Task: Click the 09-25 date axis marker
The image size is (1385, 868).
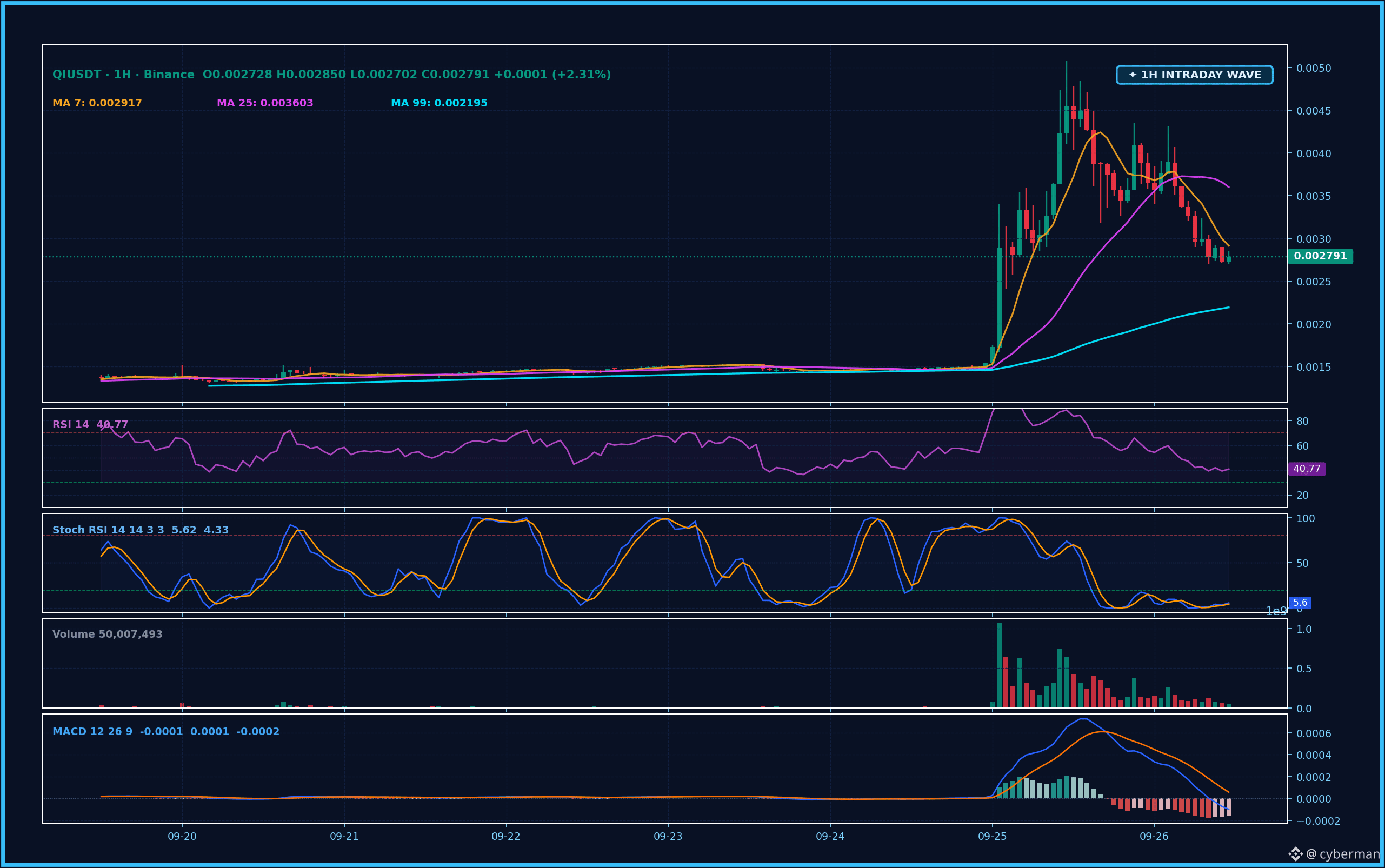Action: [x=992, y=837]
